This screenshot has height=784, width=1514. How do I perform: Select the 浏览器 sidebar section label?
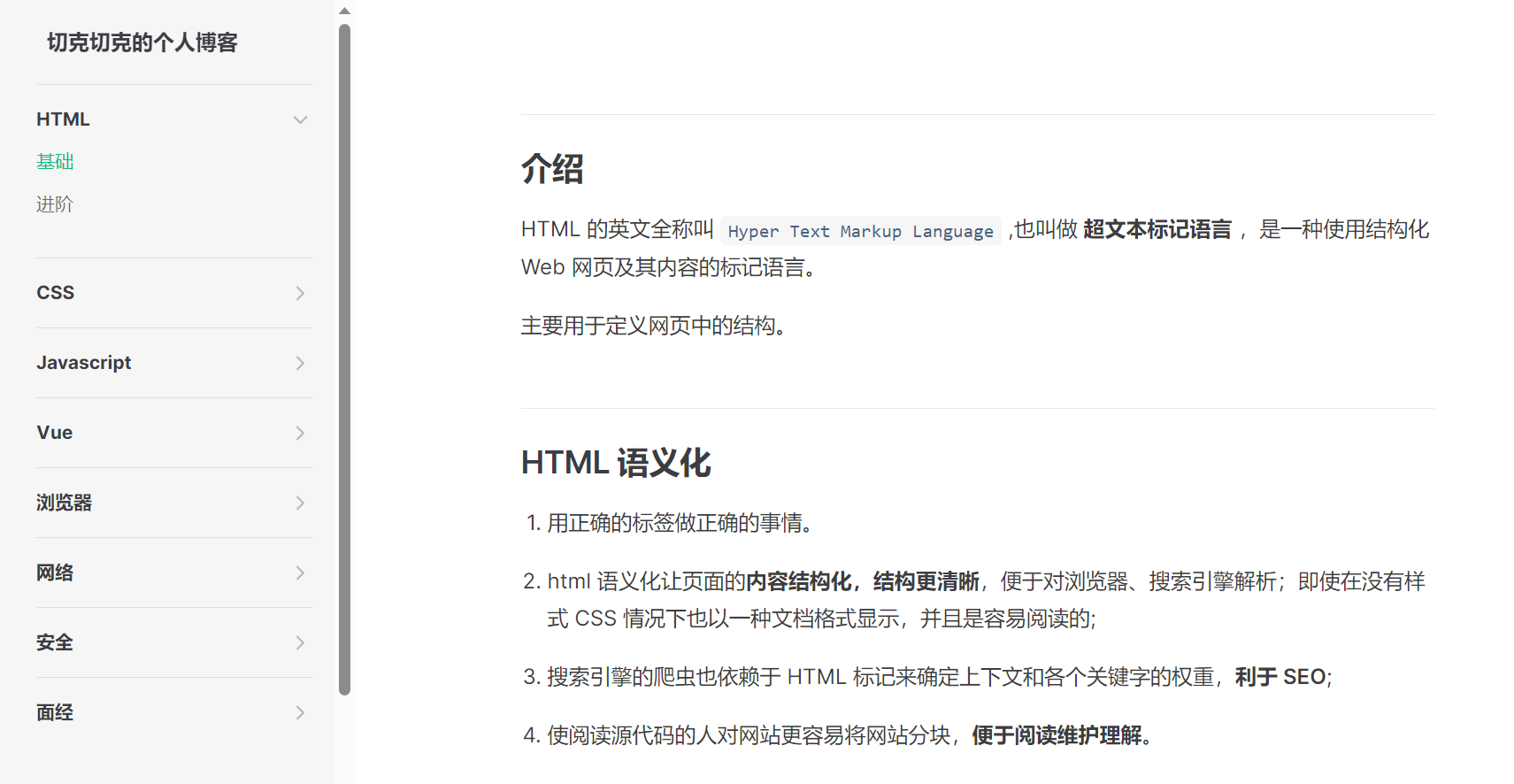(x=64, y=503)
